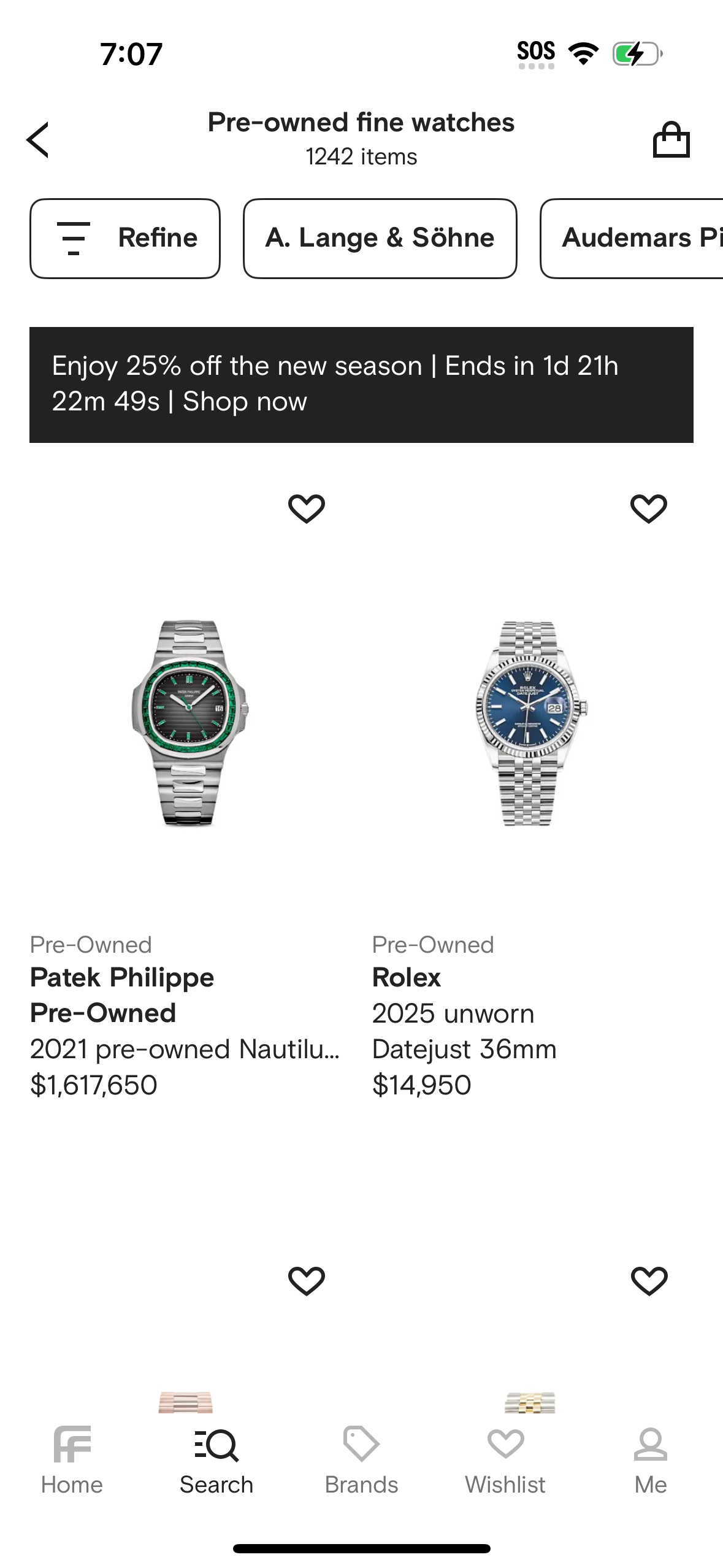
Task: Toggle wishlist heart on the rose-gold watch
Action: pyautogui.click(x=307, y=1280)
